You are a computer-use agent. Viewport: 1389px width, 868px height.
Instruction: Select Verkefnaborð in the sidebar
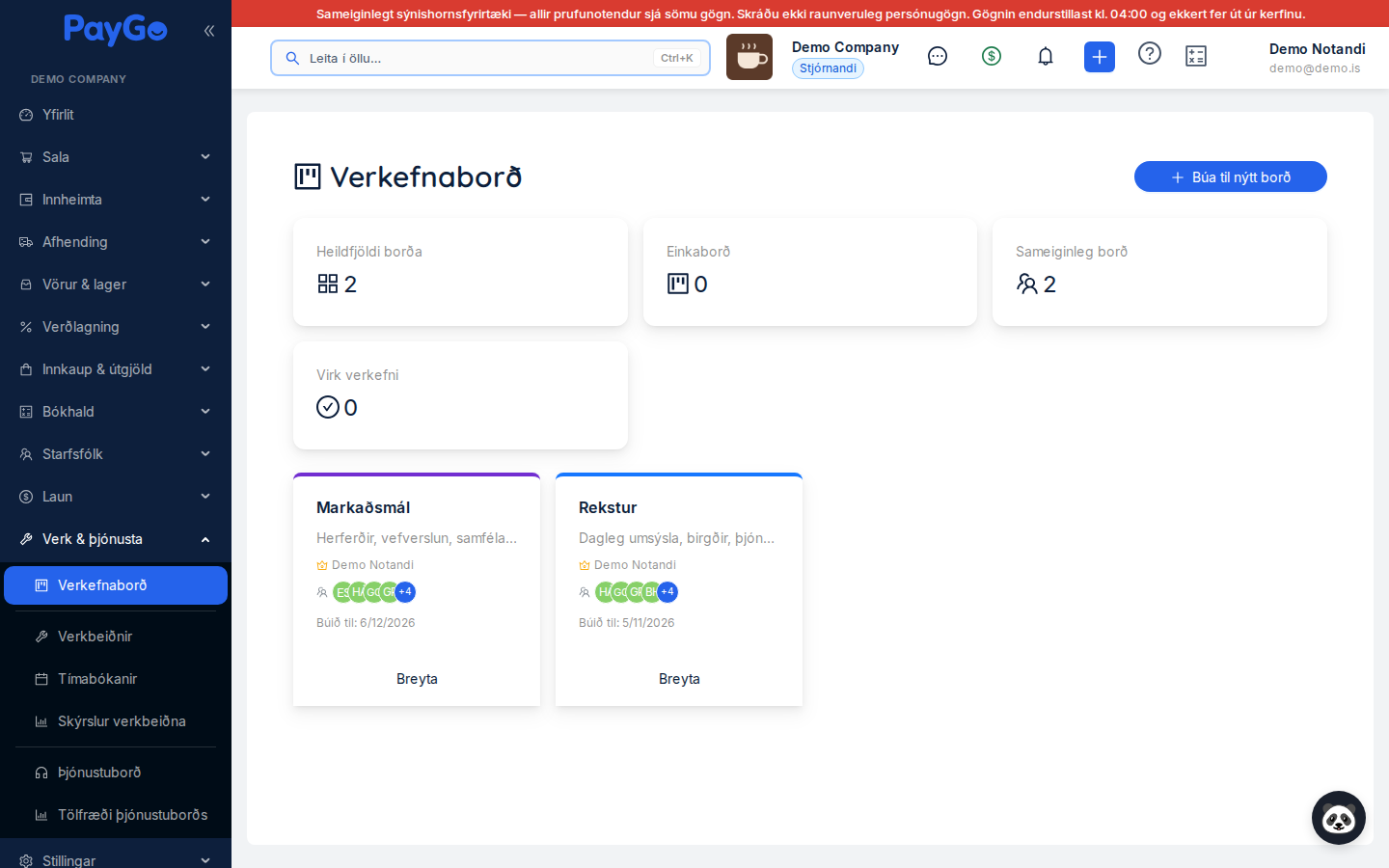pyautogui.click(x=116, y=585)
